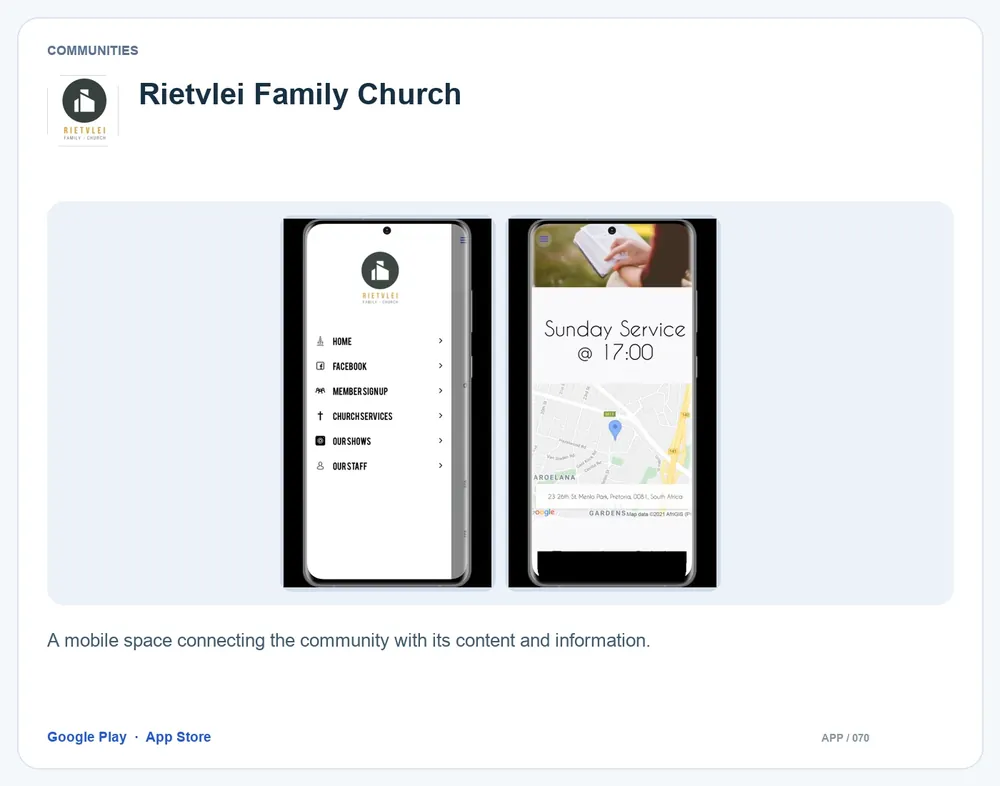
Task: Click the Bible photo header image
Action: pos(612,255)
